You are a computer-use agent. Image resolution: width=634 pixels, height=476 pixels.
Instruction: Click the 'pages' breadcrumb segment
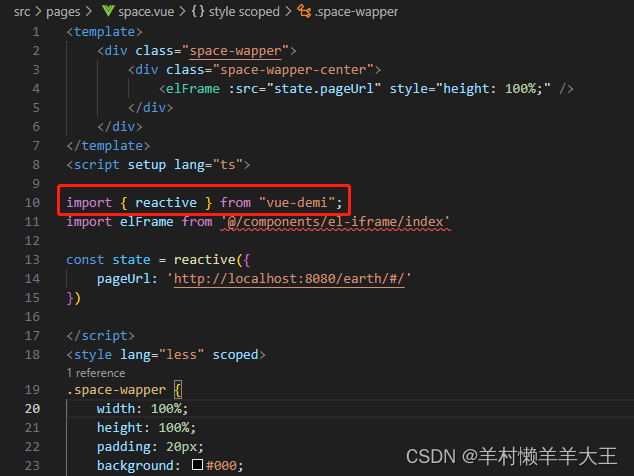click(x=63, y=12)
